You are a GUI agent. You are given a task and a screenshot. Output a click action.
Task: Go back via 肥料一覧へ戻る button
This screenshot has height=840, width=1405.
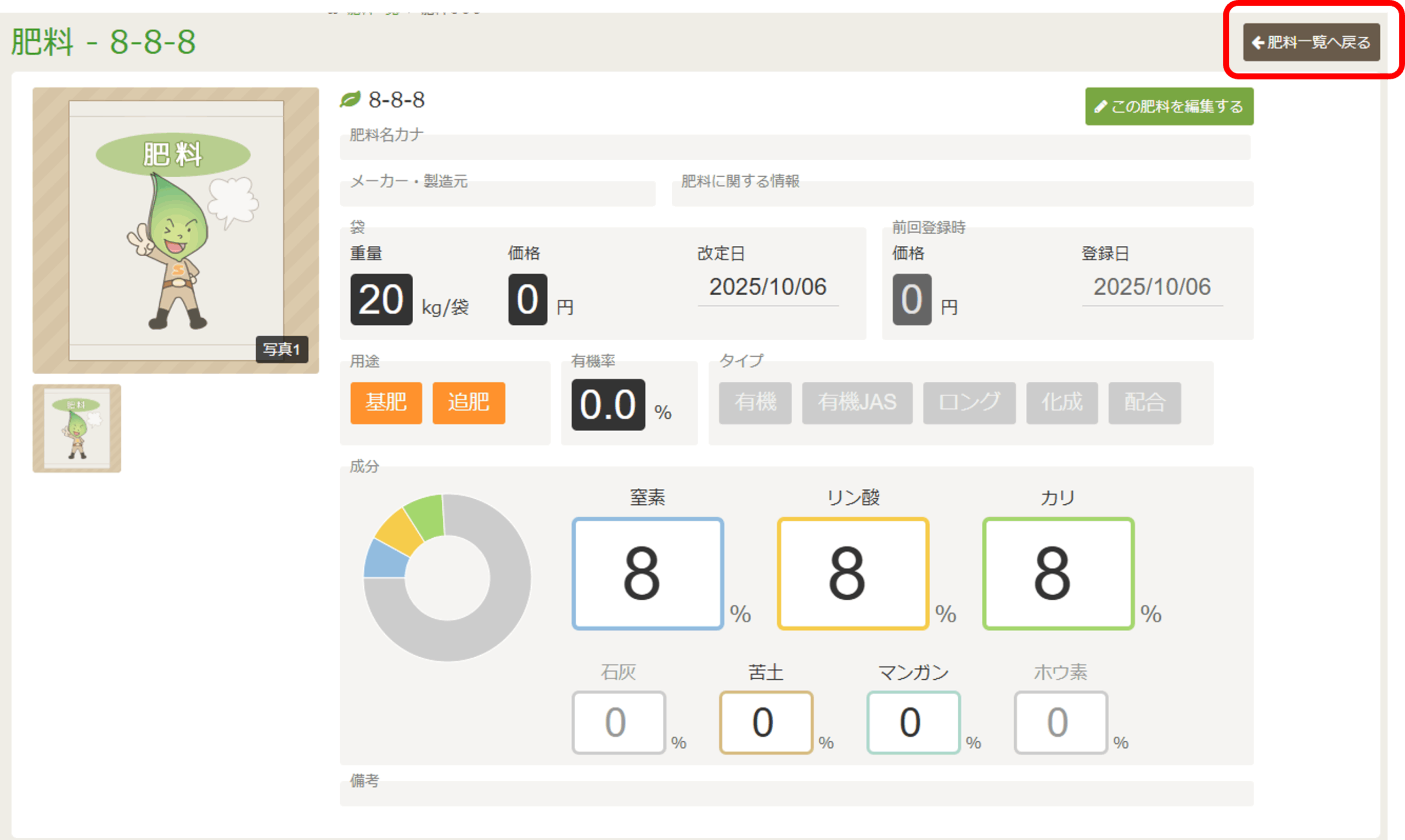click(x=1311, y=42)
